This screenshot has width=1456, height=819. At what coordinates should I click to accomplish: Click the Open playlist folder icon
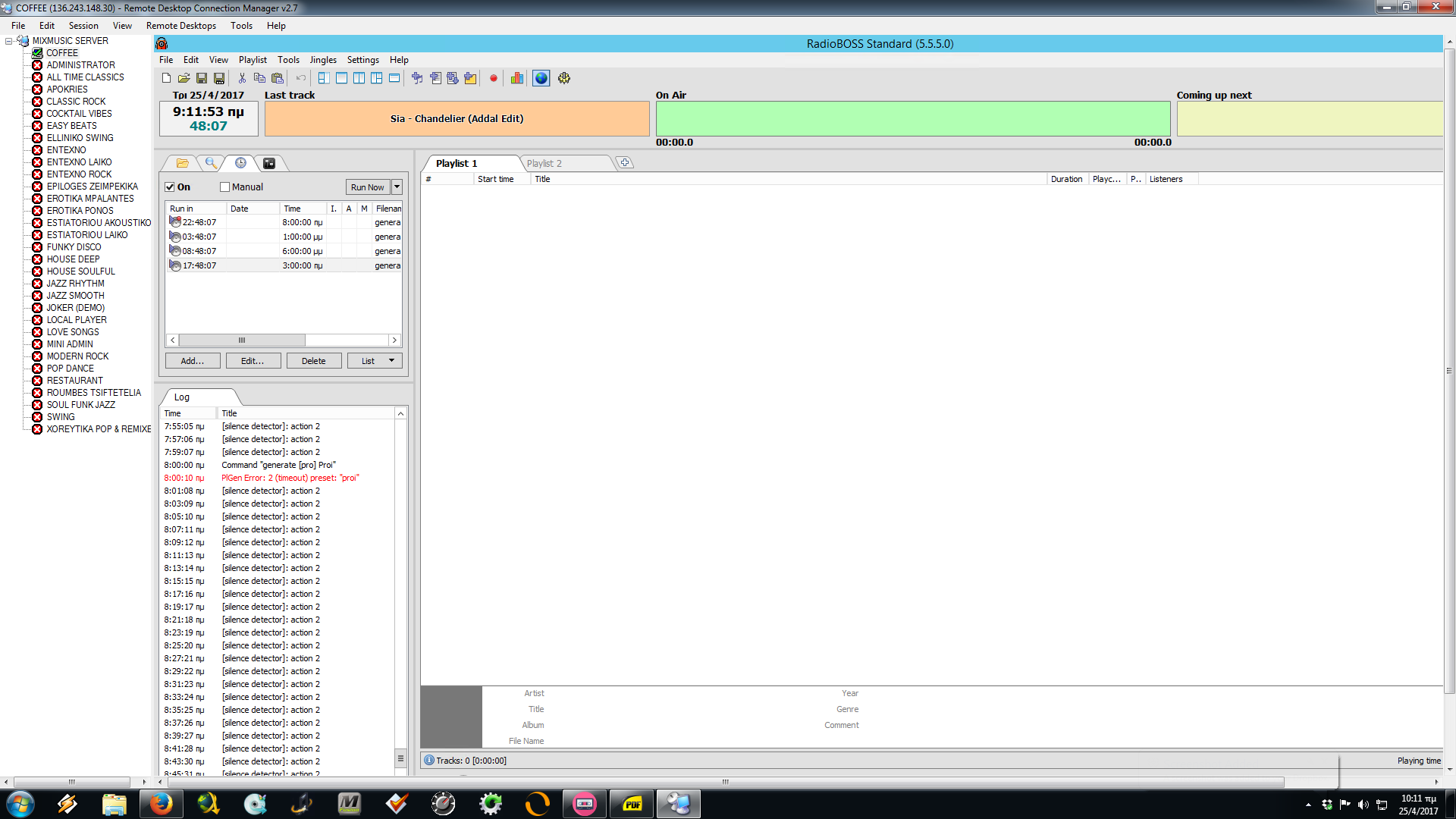184,78
